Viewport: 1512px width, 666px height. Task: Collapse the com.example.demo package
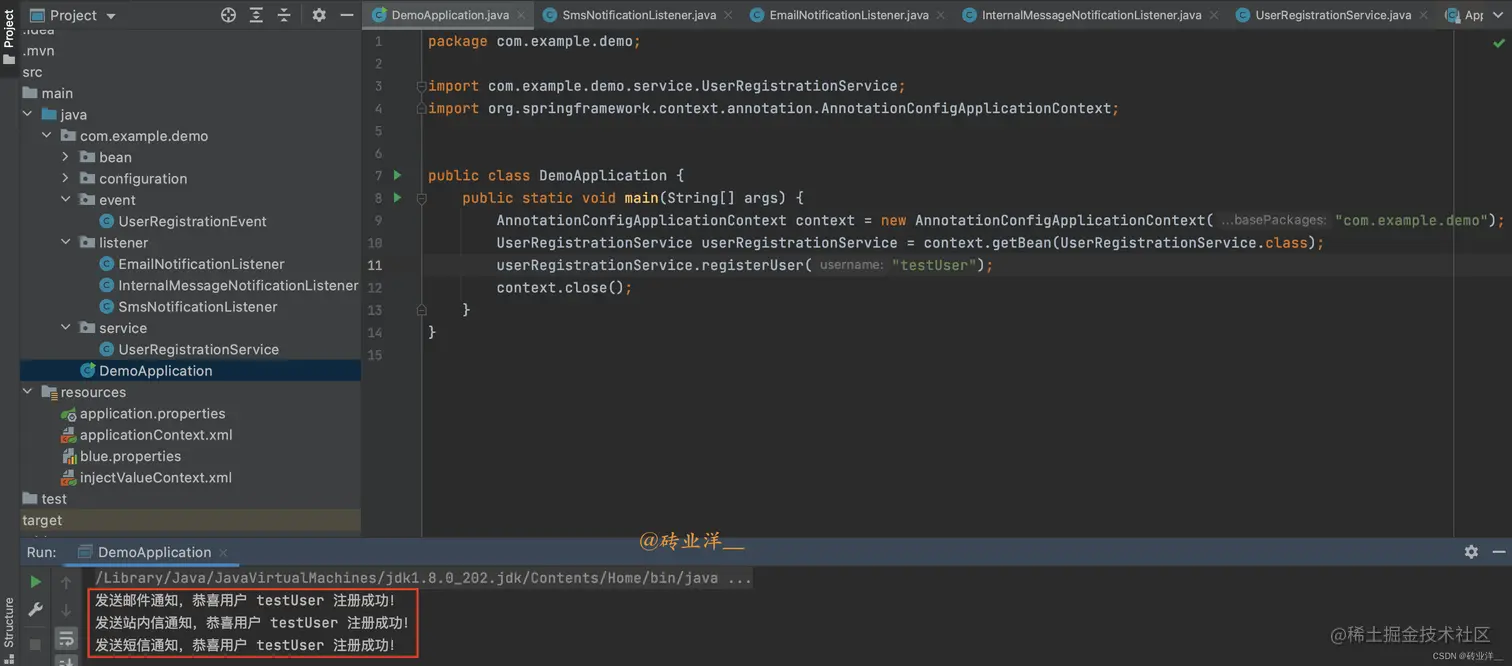(x=46, y=136)
